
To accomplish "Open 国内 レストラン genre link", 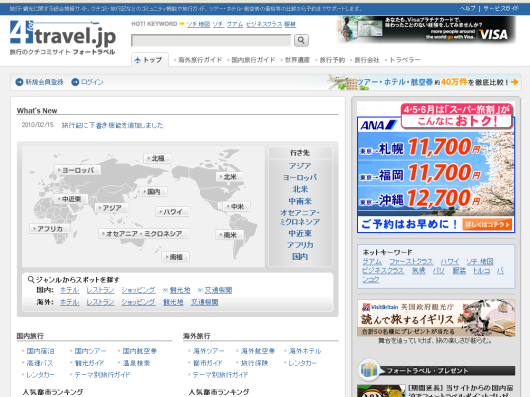I will point(100,290).
